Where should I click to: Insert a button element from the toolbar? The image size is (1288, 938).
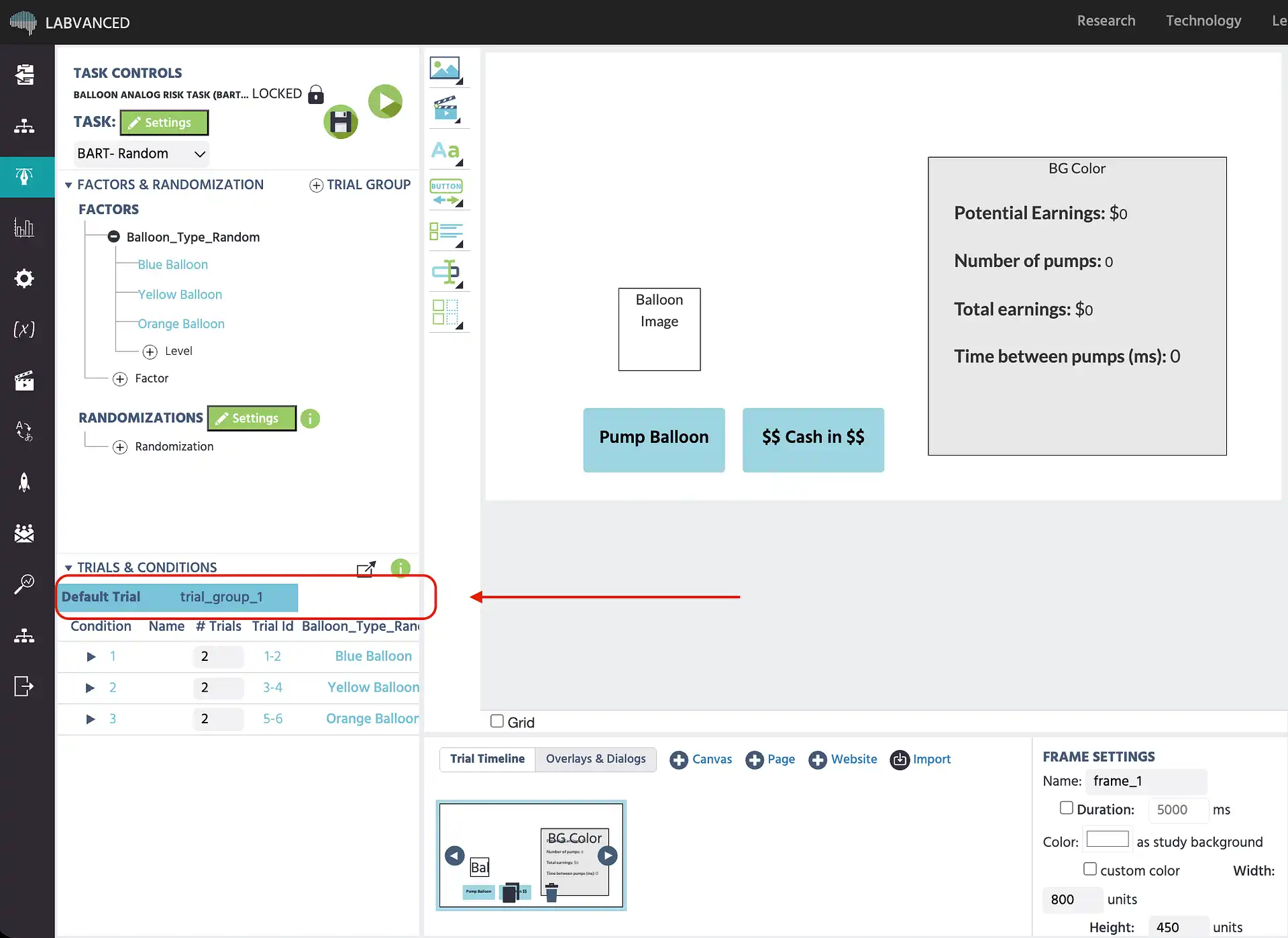point(446,193)
